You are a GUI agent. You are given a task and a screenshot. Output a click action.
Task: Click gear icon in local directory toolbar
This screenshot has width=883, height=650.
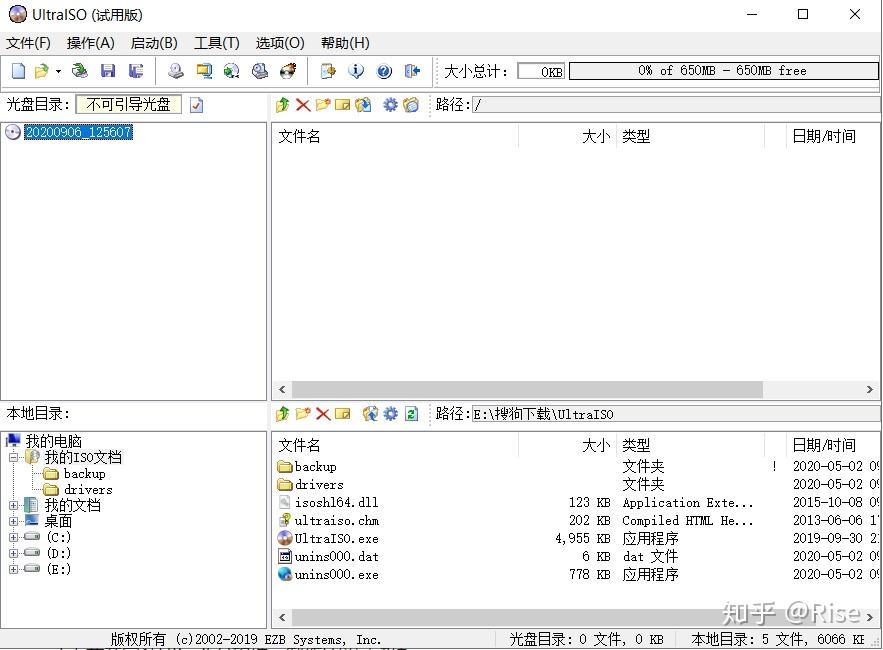tap(390, 414)
